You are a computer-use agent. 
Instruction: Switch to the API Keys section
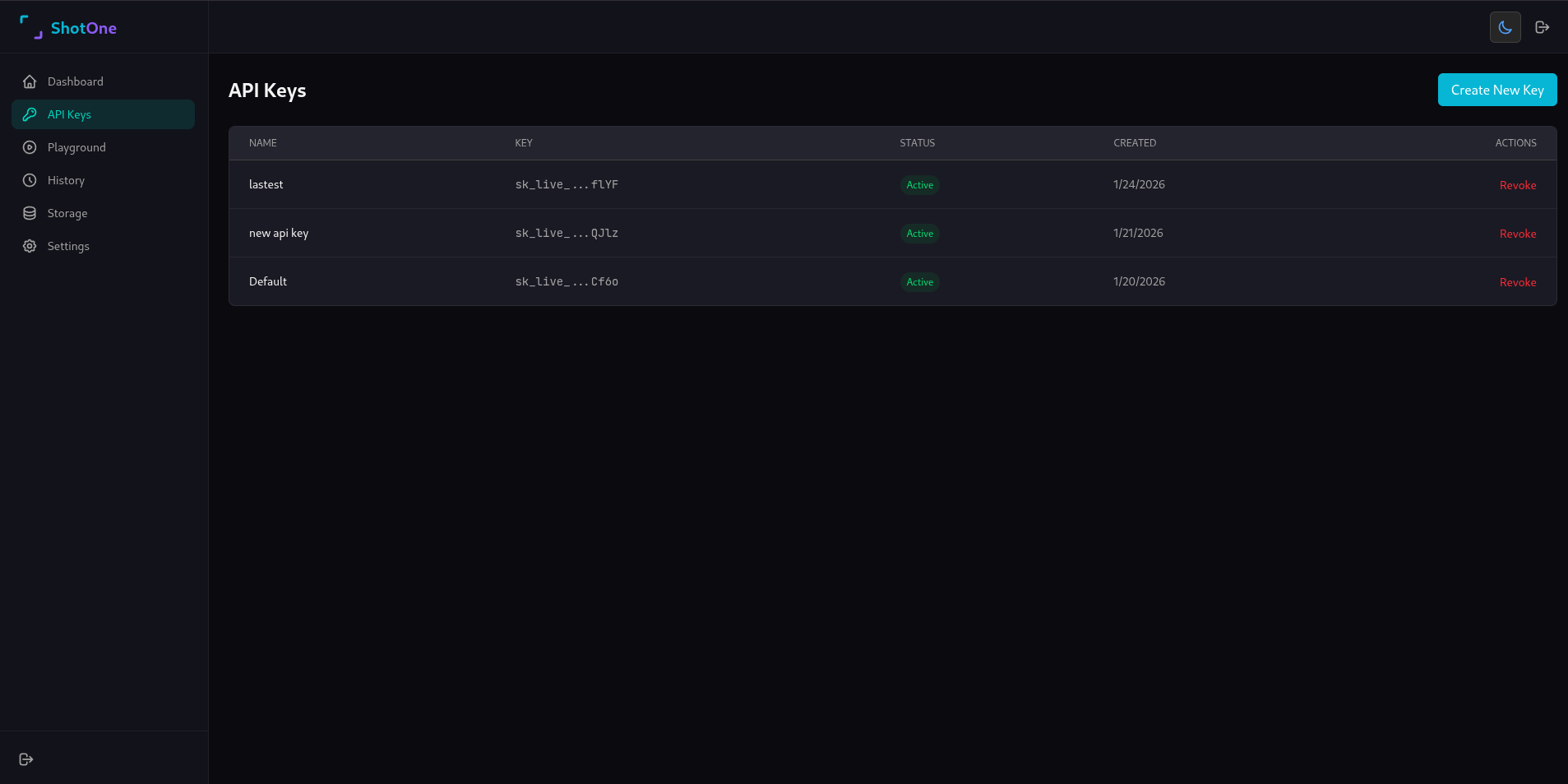pos(69,114)
